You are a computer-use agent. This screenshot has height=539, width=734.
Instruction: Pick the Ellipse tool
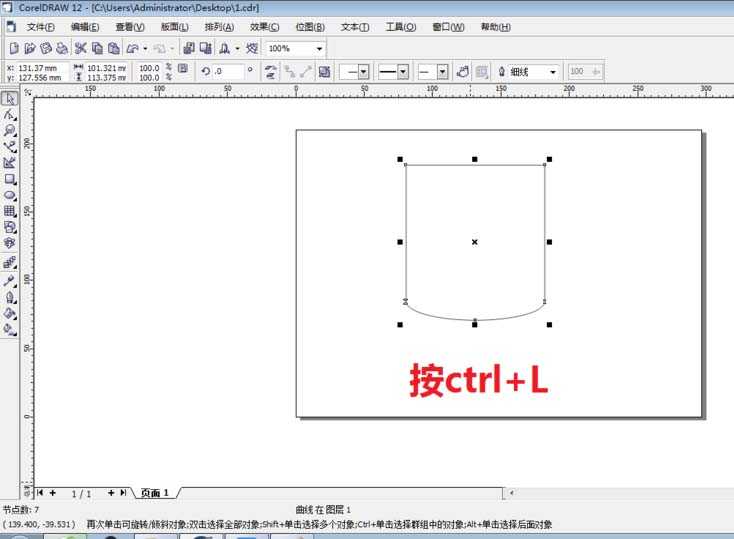tap(10, 195)
